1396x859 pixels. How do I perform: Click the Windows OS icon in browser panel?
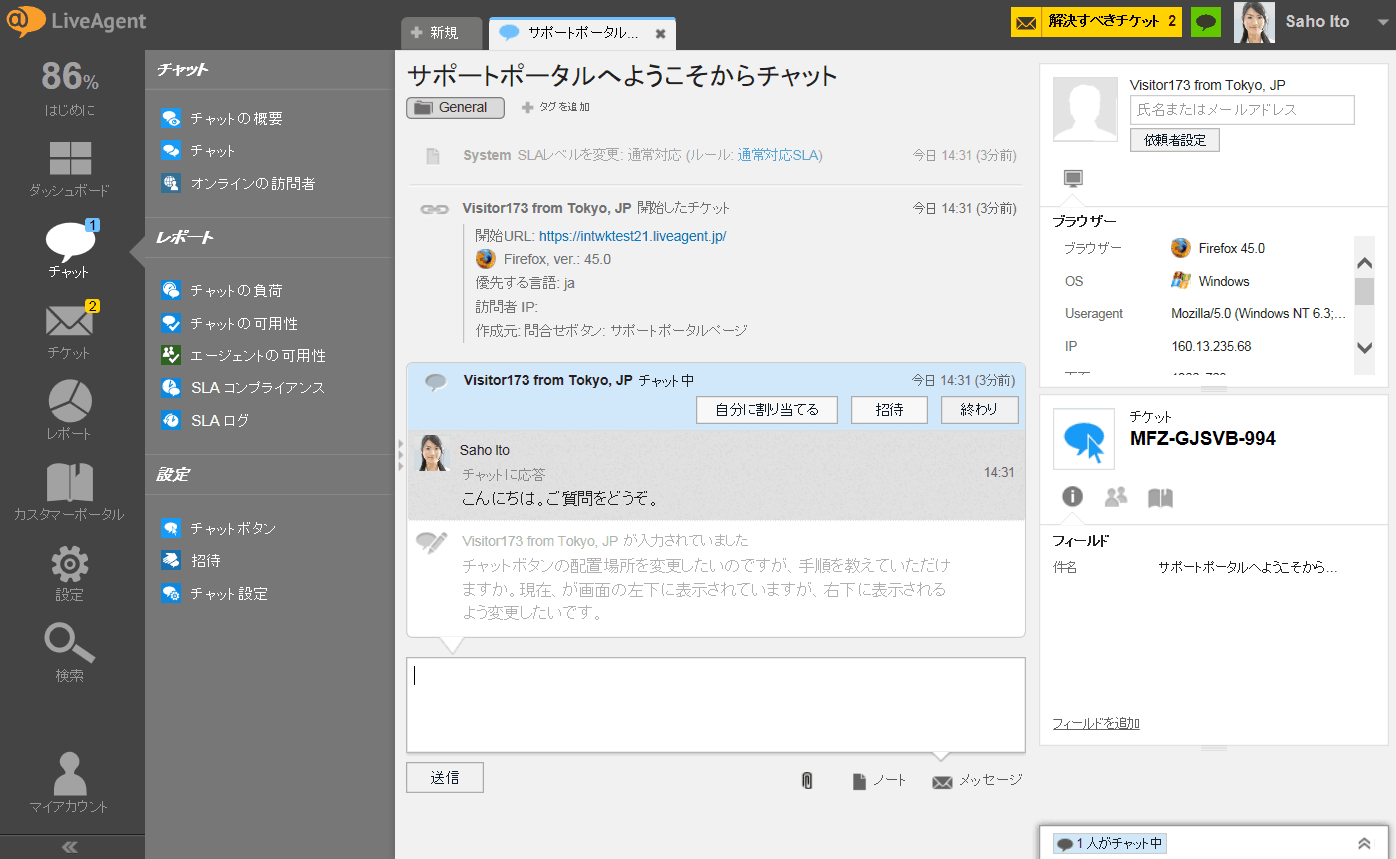point(1181,281)
